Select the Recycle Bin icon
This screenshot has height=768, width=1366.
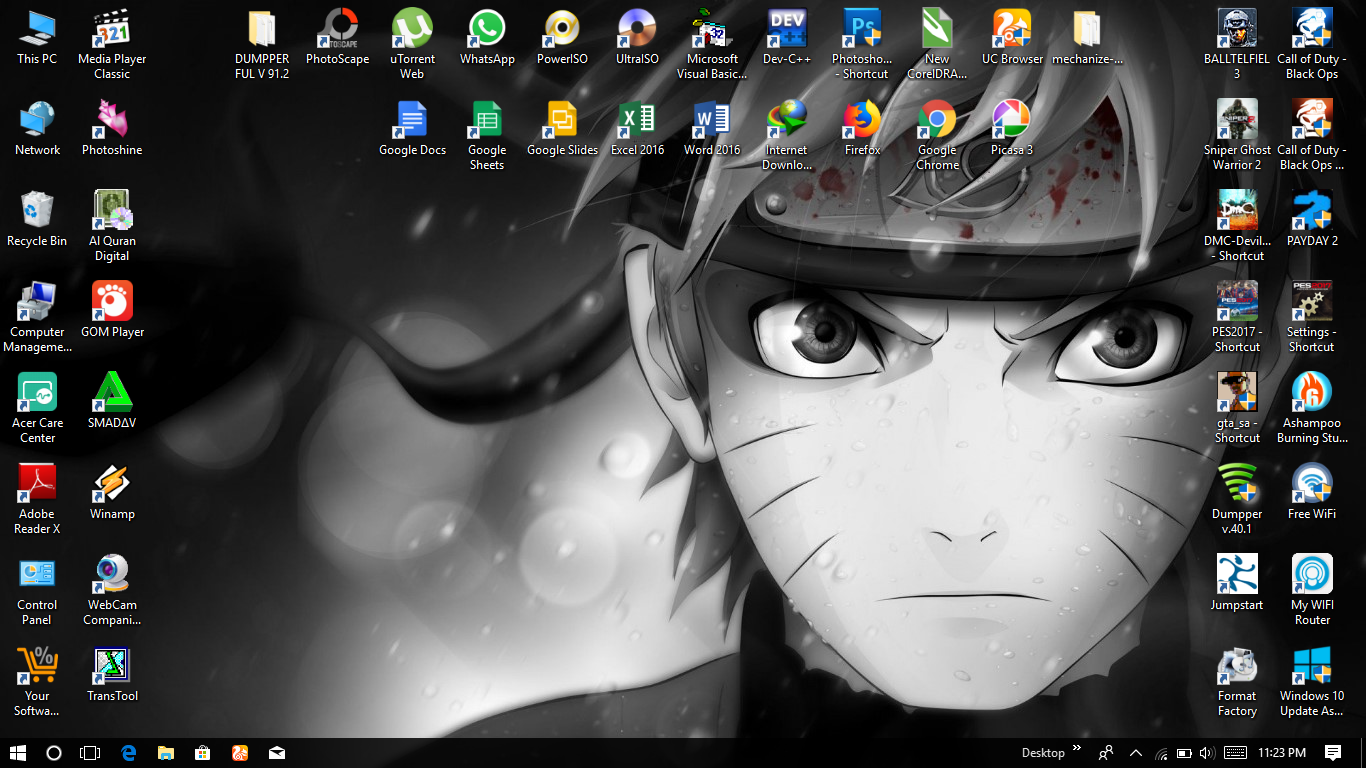37,211
